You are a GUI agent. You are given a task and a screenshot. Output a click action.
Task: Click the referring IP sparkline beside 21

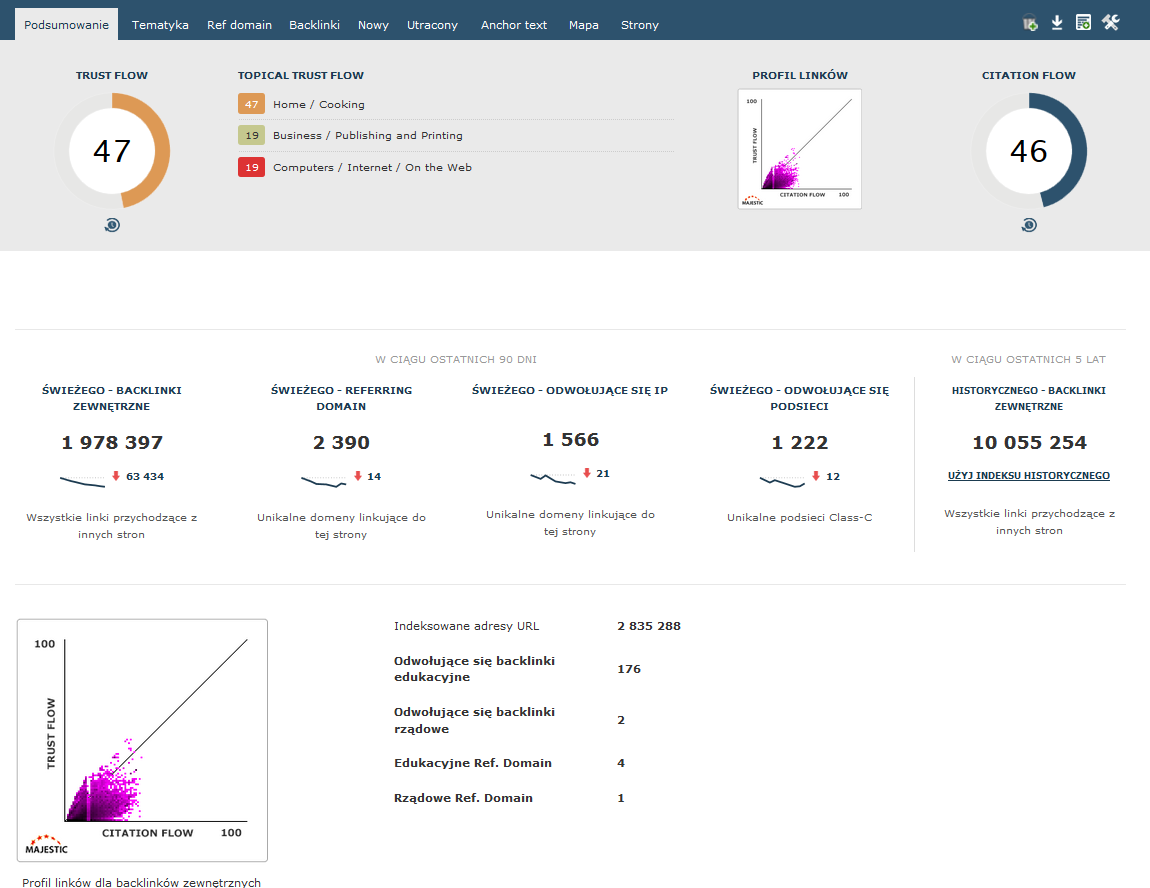[x=553, y=478]
